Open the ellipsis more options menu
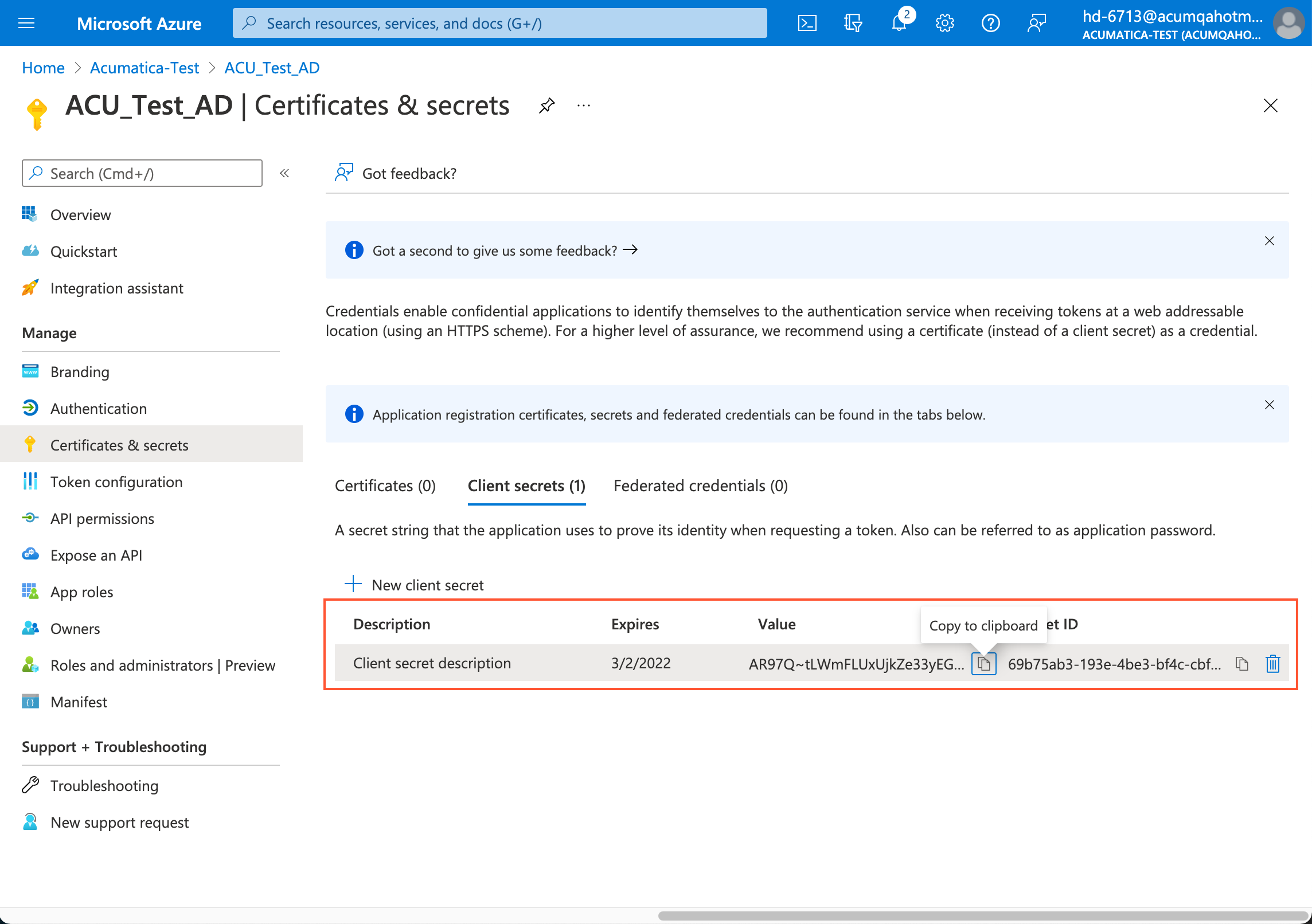1312x924 pixels. click(x=583, y=105)
